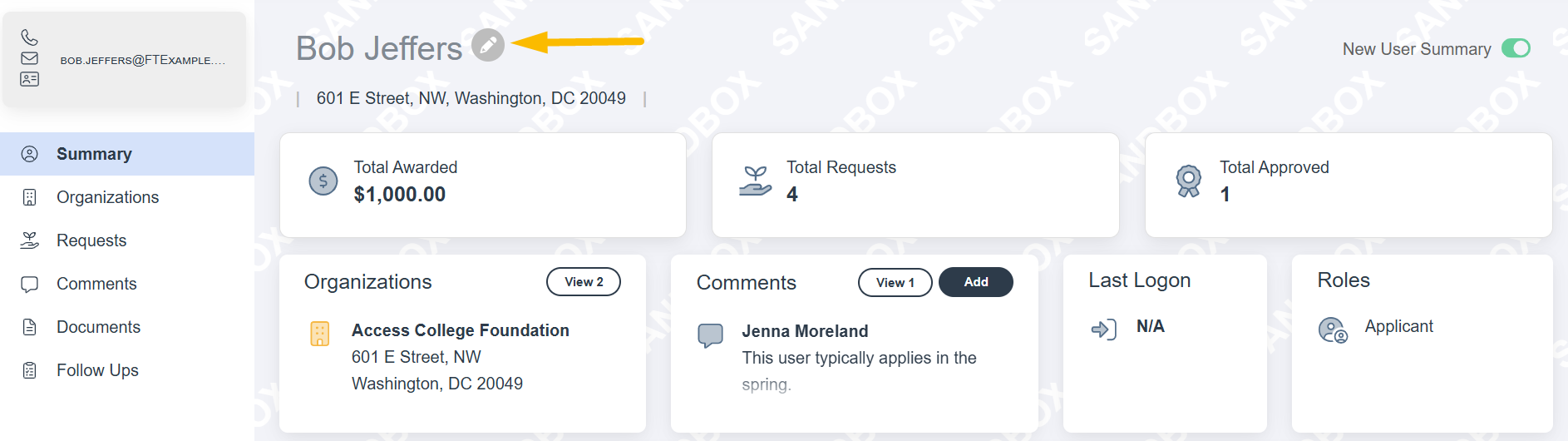Click the envelope email icon
1568x441 pixels.
29,58
